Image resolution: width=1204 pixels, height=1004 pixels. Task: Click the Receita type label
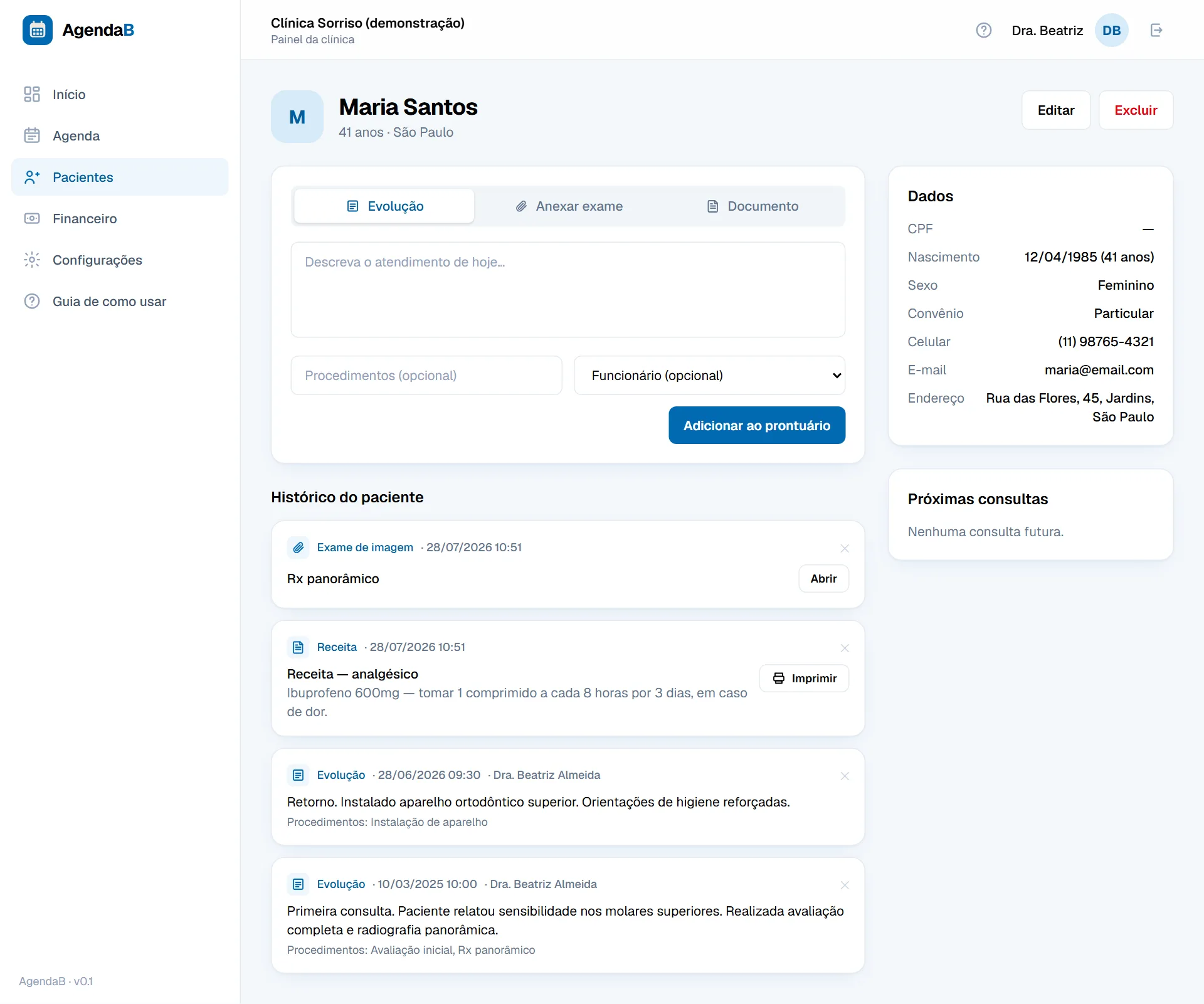tap(337, 647)
